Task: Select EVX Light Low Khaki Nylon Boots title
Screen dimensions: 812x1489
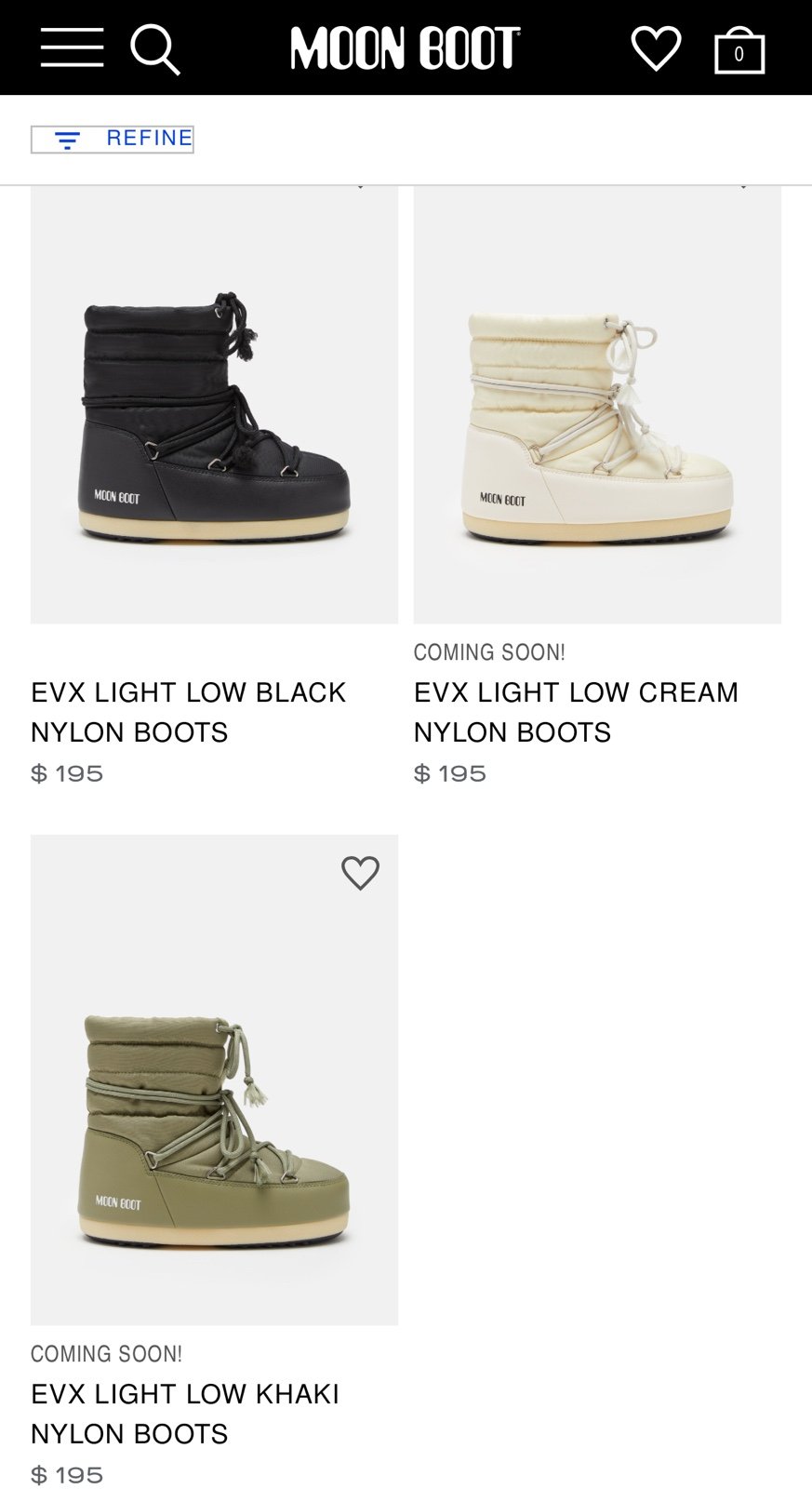Action: pos(185,1414)
